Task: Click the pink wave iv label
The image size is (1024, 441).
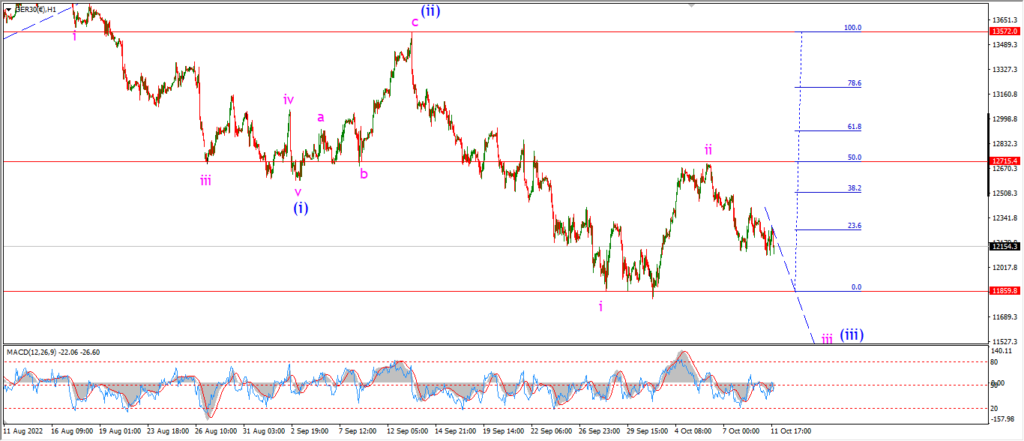Action: [x=288, y=99]
